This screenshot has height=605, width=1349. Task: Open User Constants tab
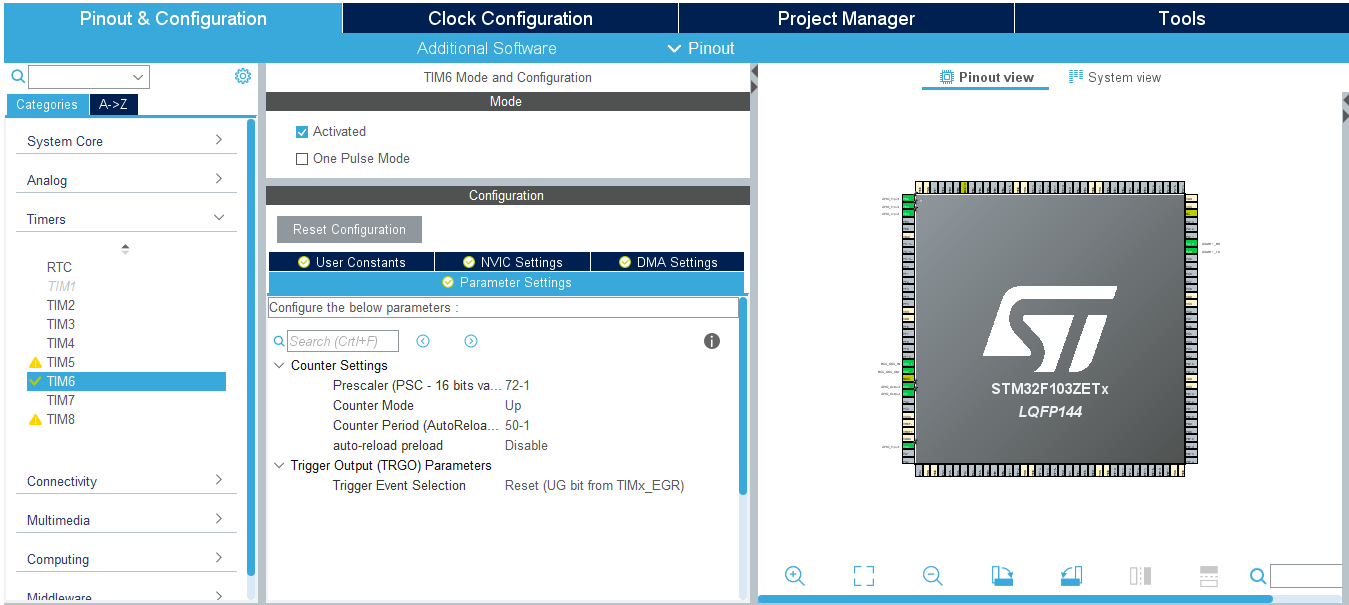[351, 262]
